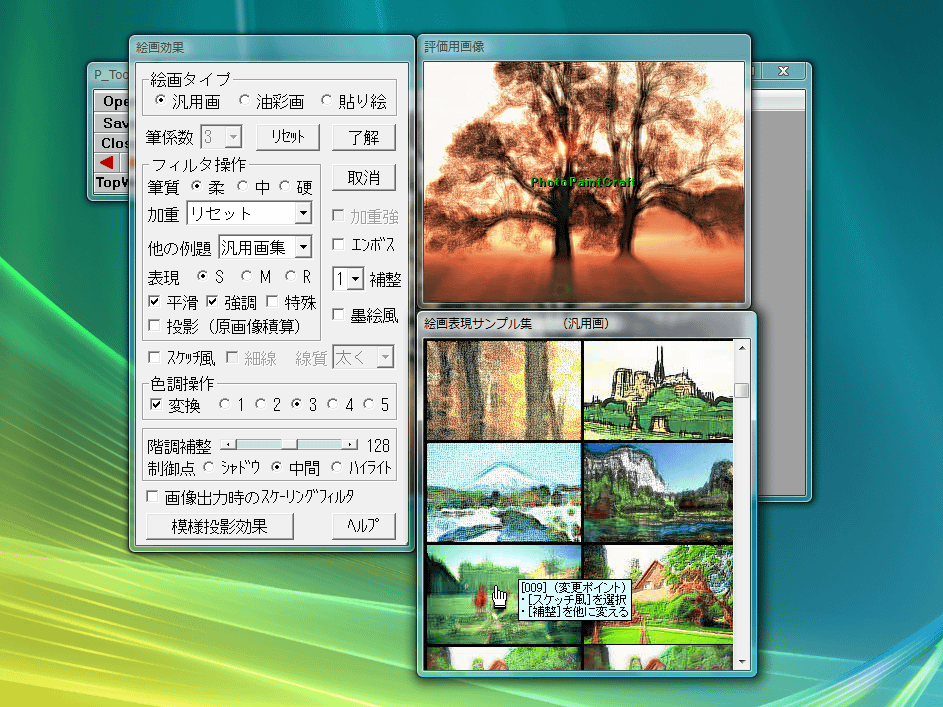This screenshot has height=707, width=943.
Task: Select 中 brush quality
Action: (x=242, y=186)
